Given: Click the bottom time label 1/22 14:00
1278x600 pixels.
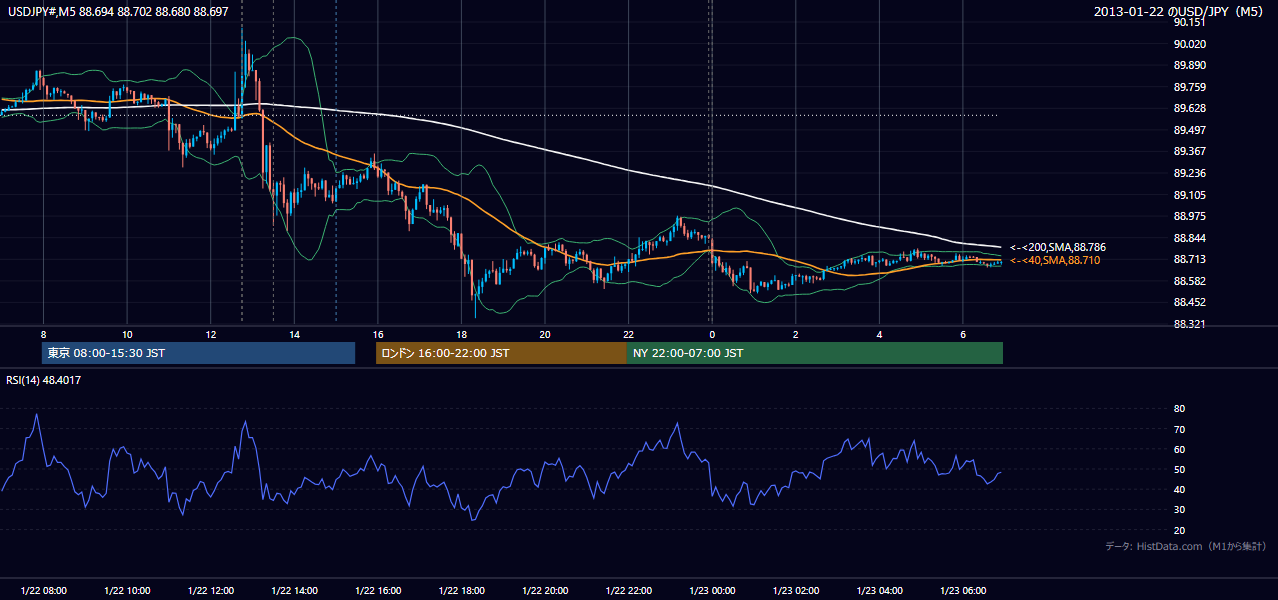Looking at the screenshot, I should pos(294,591).
